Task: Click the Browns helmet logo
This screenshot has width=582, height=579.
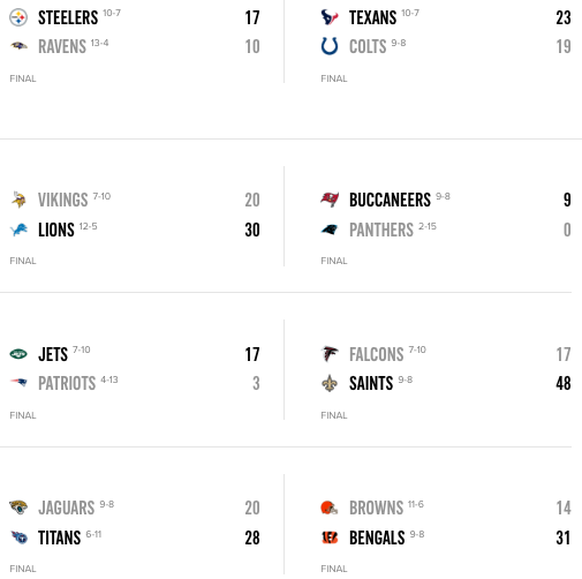Action: pyautogui.click(x=329, y=507)
